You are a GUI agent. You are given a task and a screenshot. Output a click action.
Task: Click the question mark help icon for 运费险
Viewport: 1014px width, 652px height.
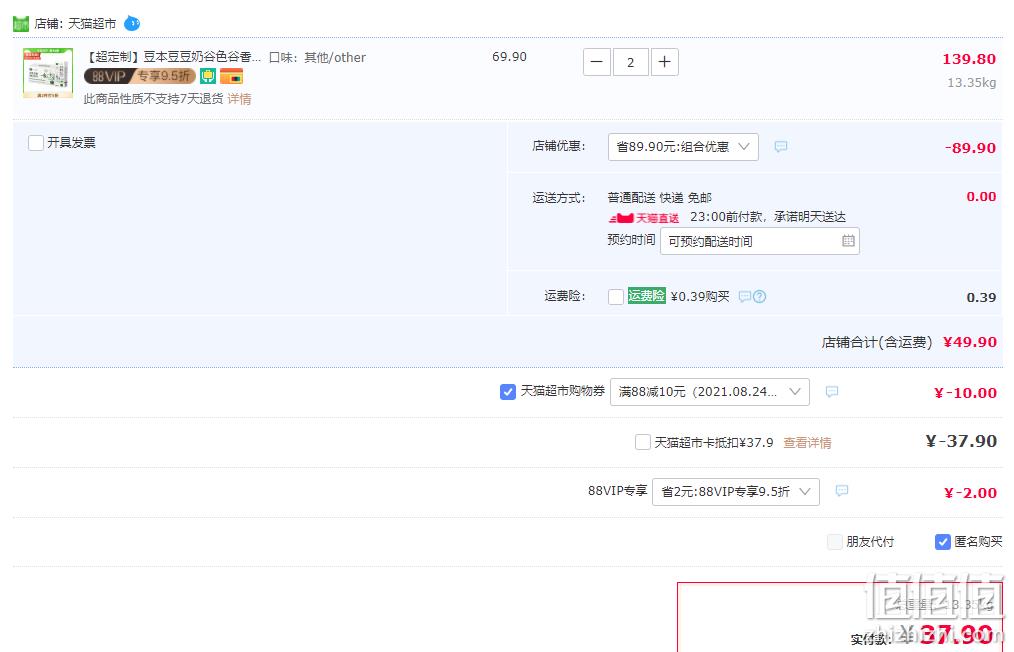click(760, 297)
